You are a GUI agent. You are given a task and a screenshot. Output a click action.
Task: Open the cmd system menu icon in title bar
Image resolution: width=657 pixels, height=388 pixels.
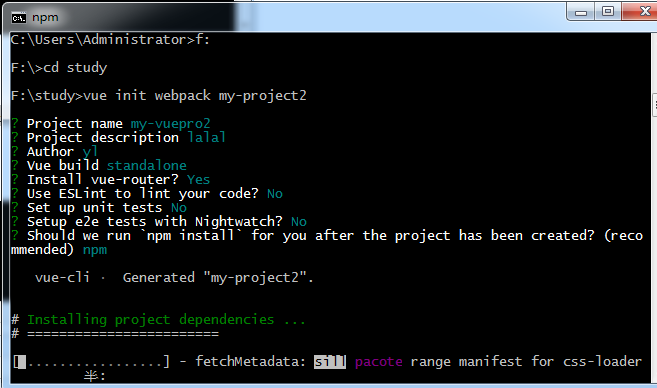click(x=19, y=18)
